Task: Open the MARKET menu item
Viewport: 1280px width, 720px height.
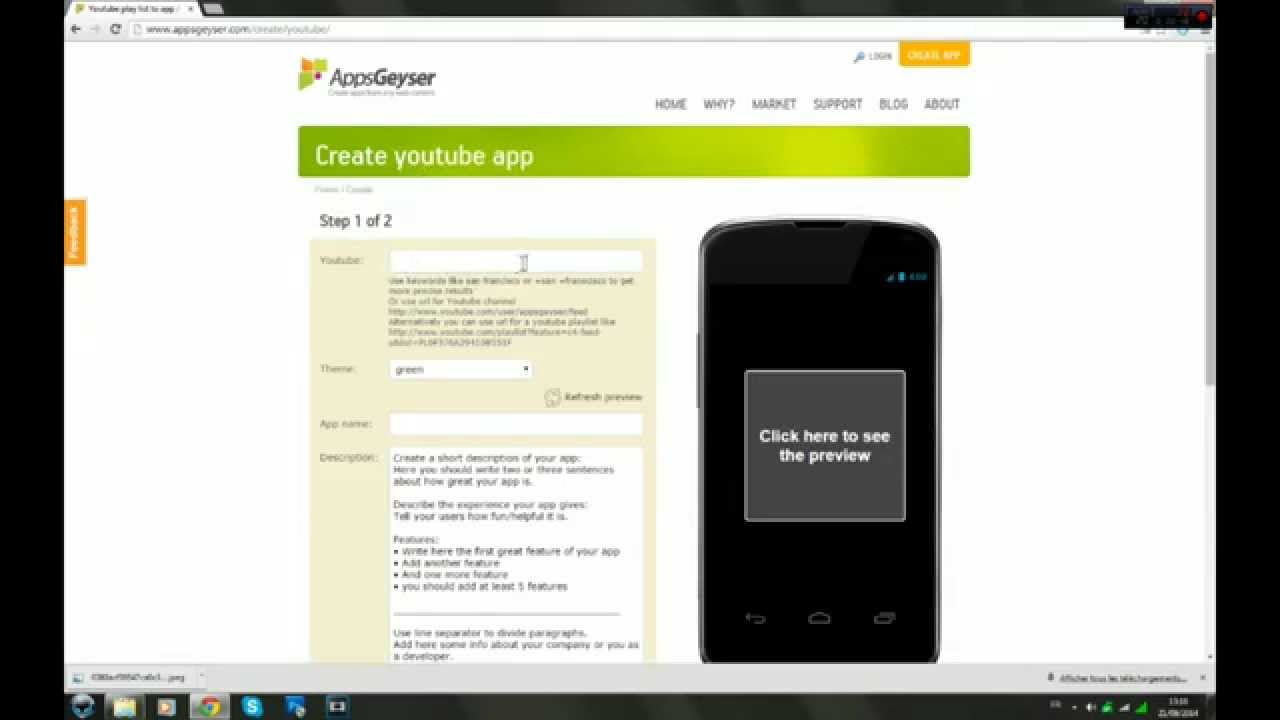Action: click(x=774, y=104)
